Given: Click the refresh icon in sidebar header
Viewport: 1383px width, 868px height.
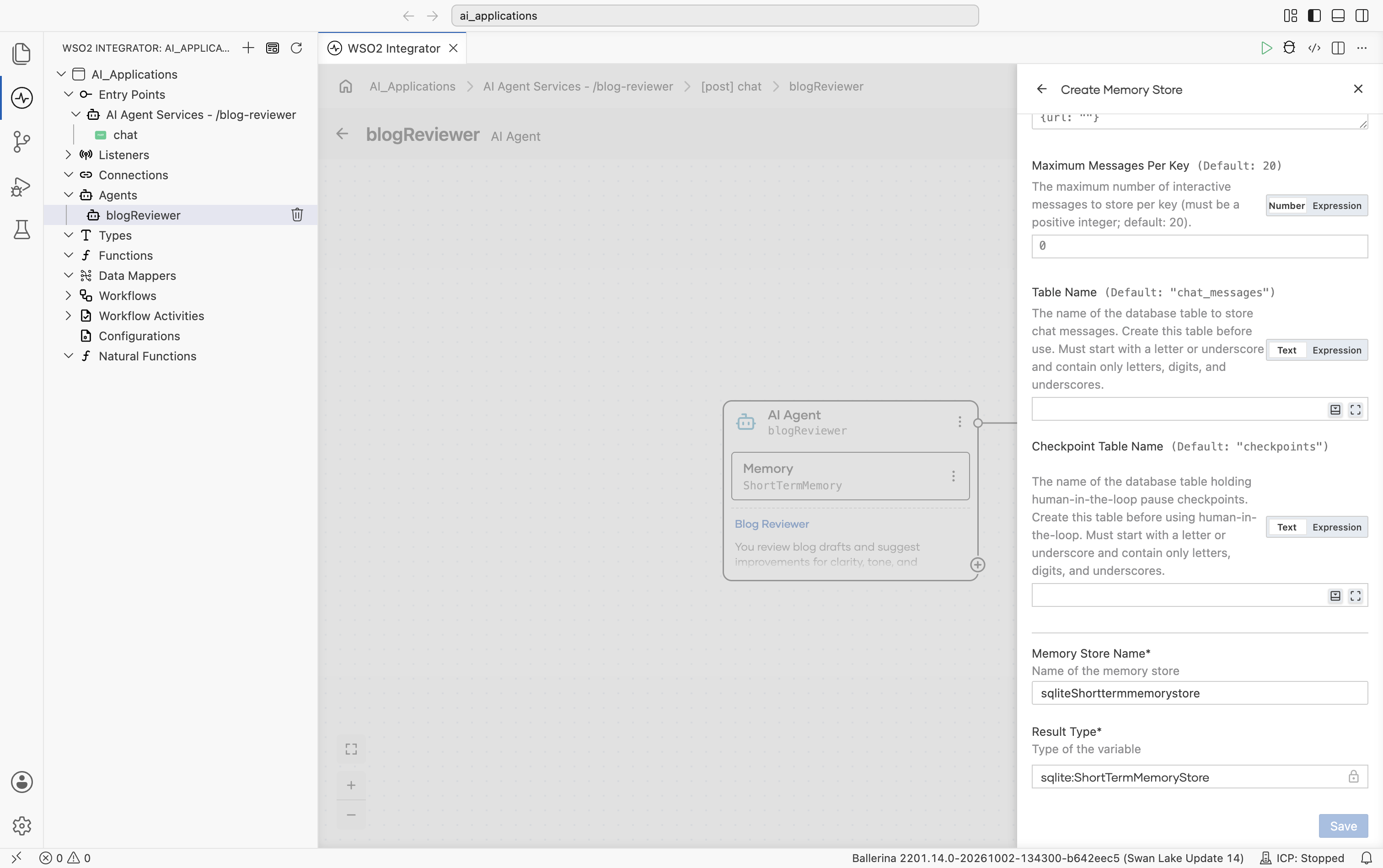Looking at the screenshot, I should tap(296, 48).
